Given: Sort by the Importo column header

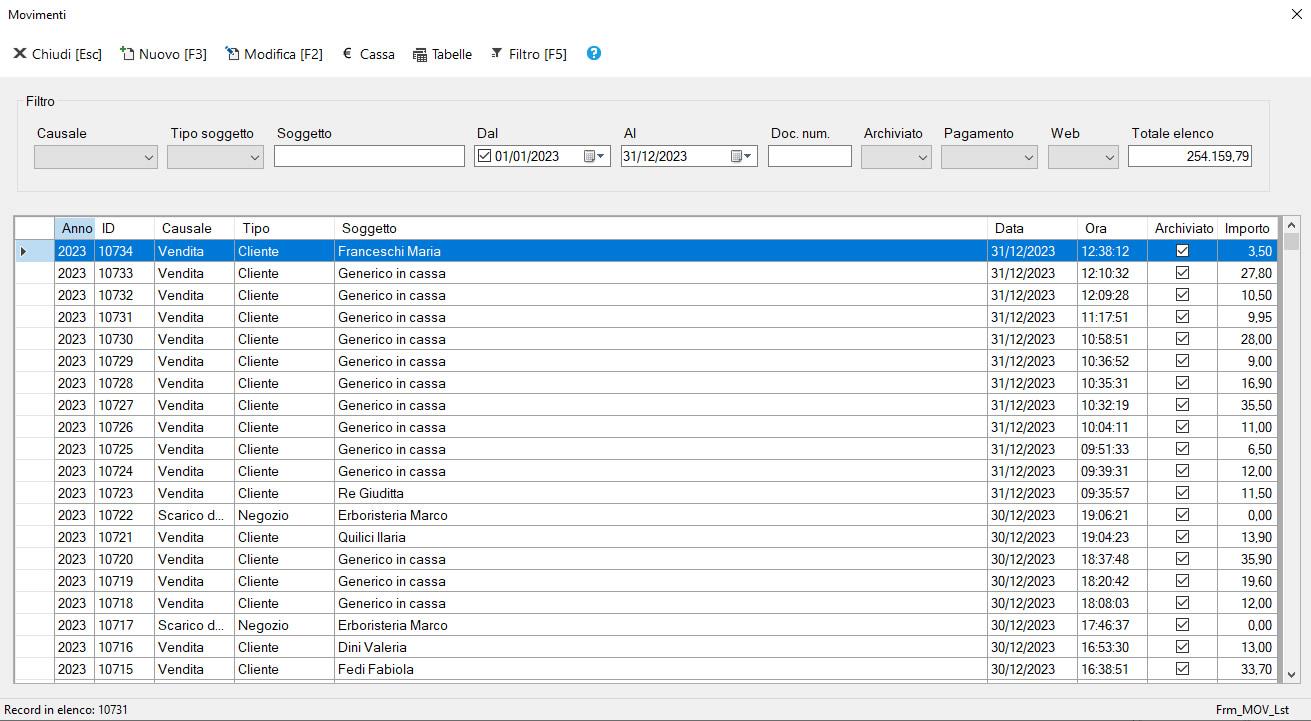Looking at the screenshot, I should (1248, 228).
